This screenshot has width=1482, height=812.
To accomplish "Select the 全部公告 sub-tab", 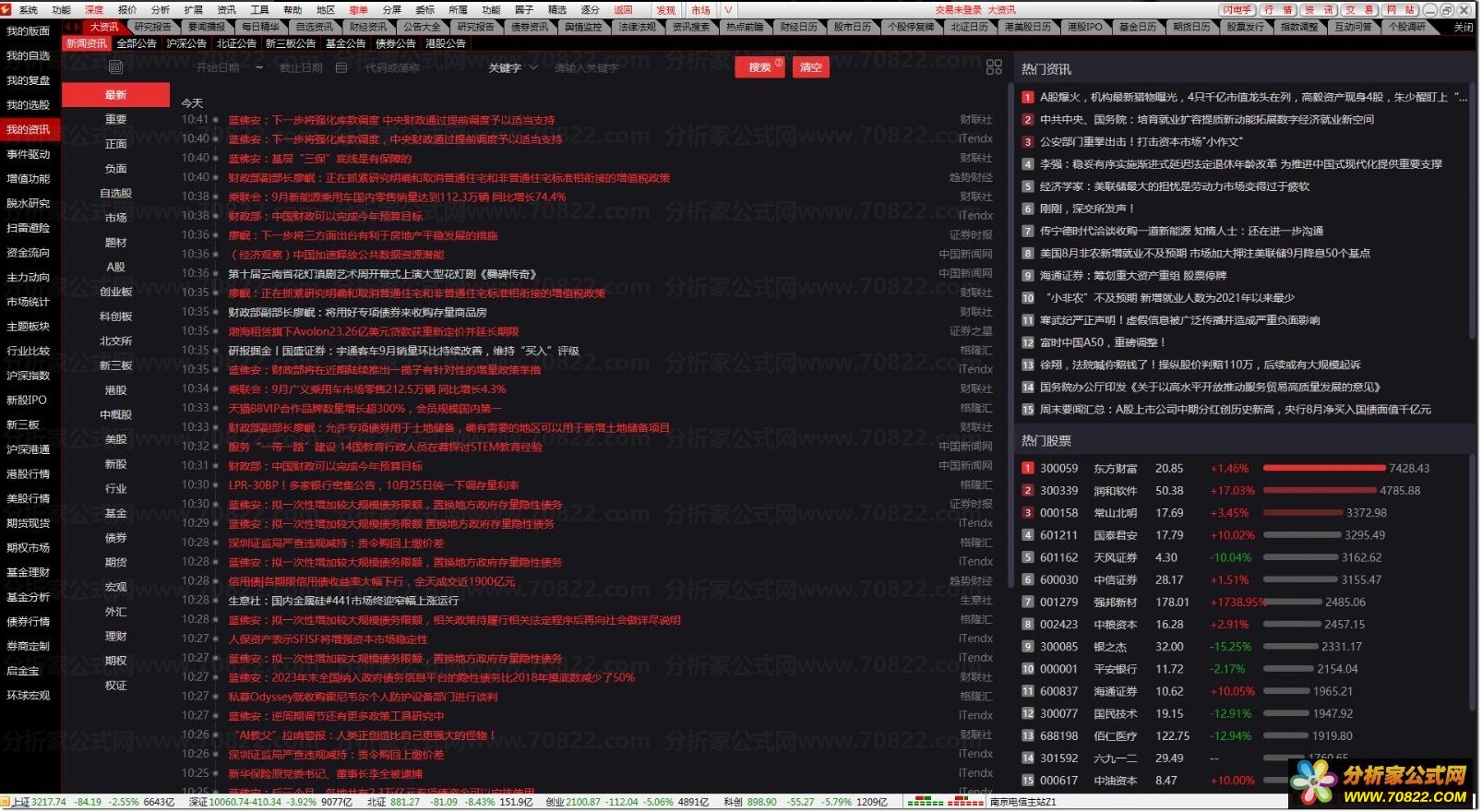I will pyautogui.click(x=137, y=43).
